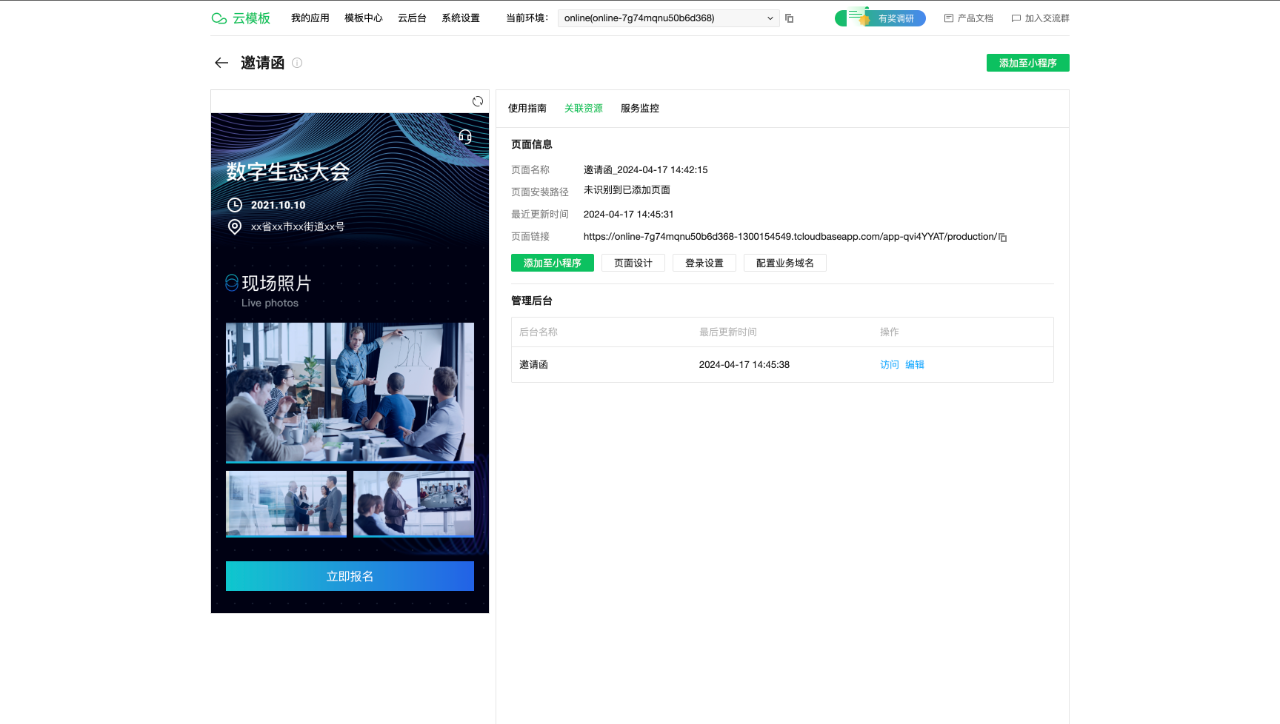Click the 2024-04-17 14:45:38 table cell

[744, 365]
